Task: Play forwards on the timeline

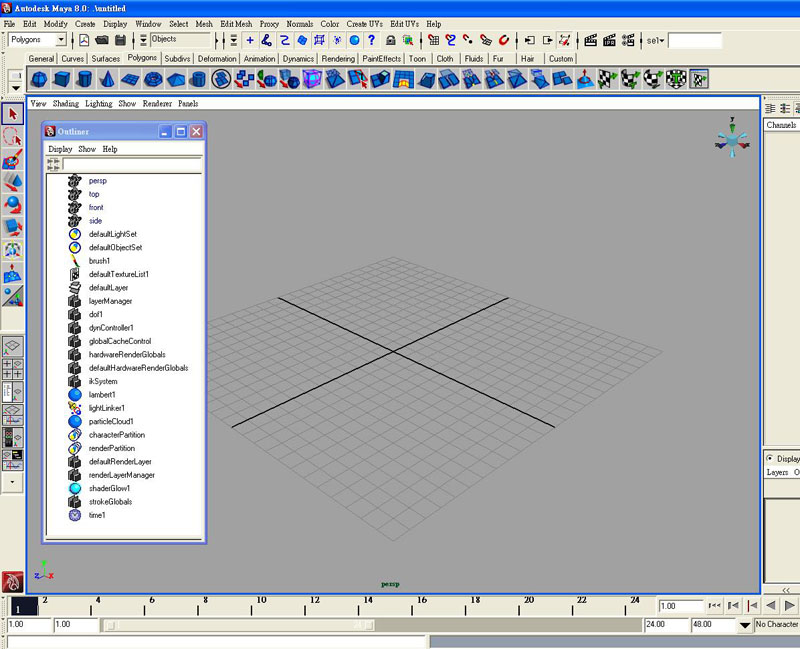Action: [x=789, y=606]
